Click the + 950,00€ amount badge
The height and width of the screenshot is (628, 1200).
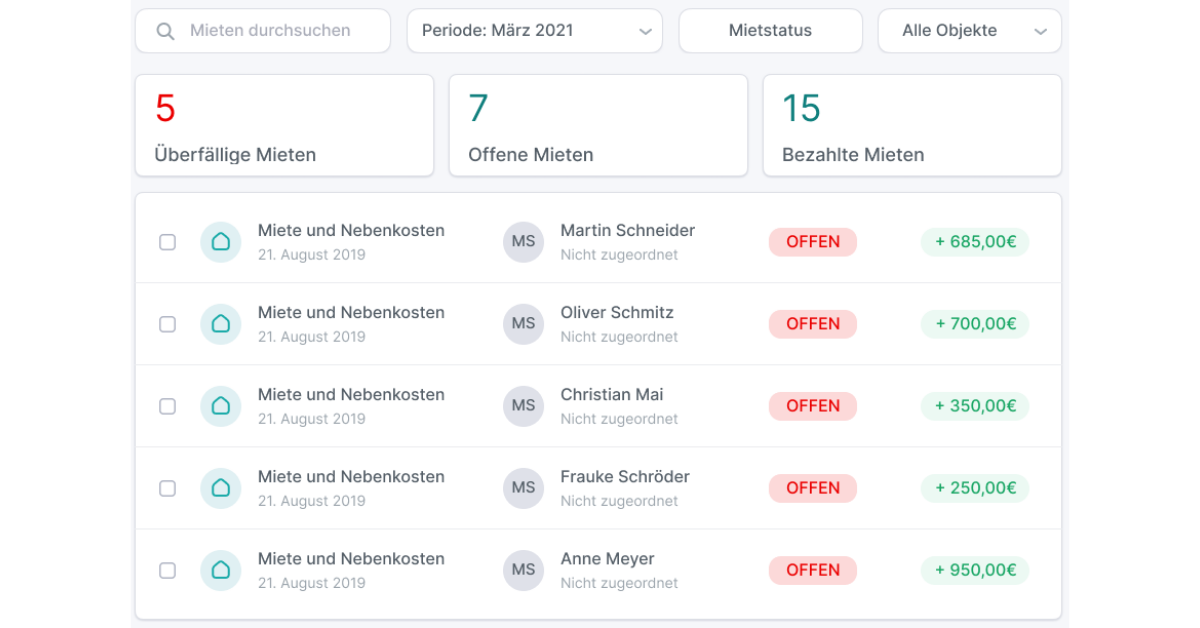975,570
